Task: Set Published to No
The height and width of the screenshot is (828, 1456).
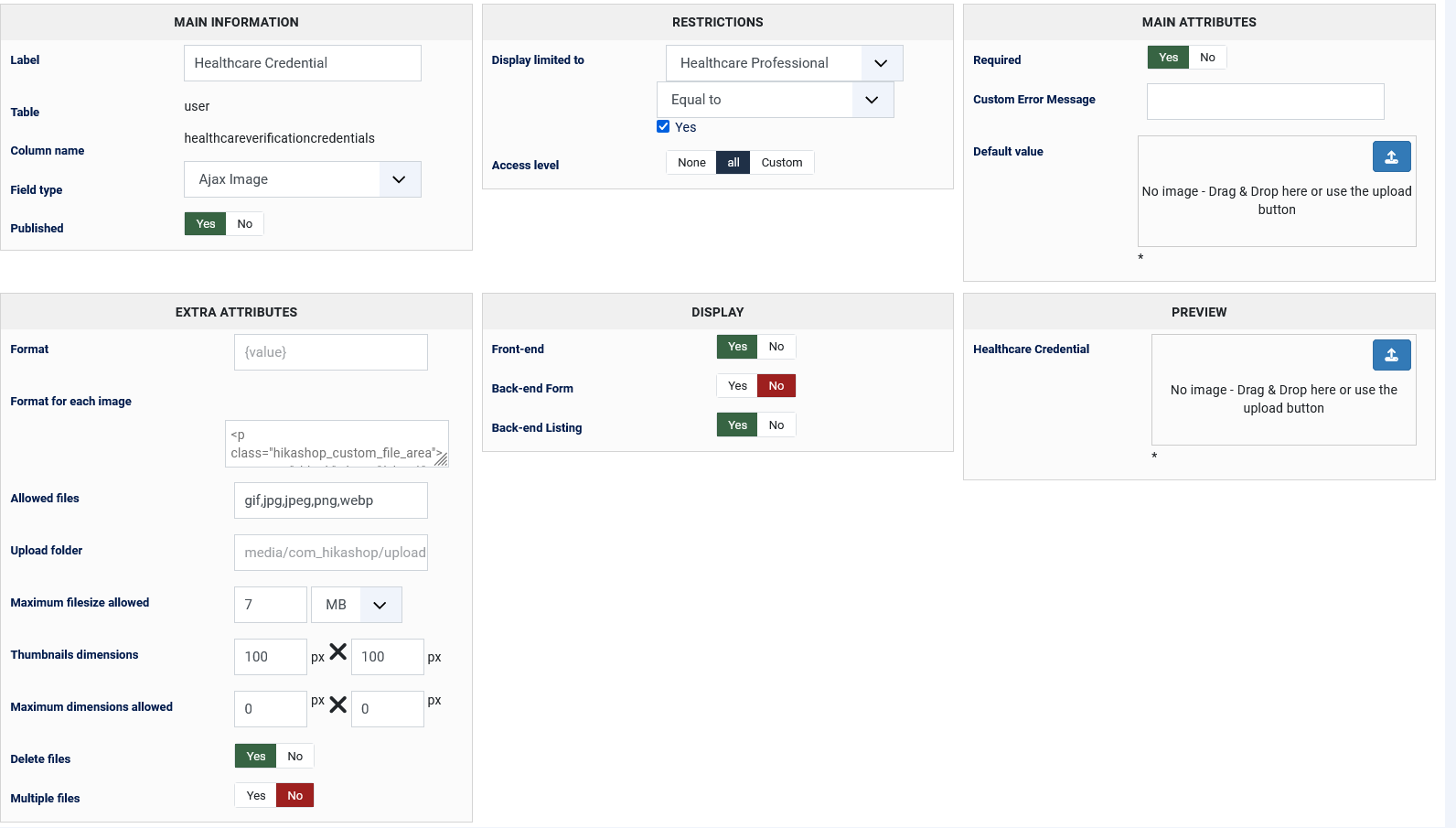Action: point(244,224)
